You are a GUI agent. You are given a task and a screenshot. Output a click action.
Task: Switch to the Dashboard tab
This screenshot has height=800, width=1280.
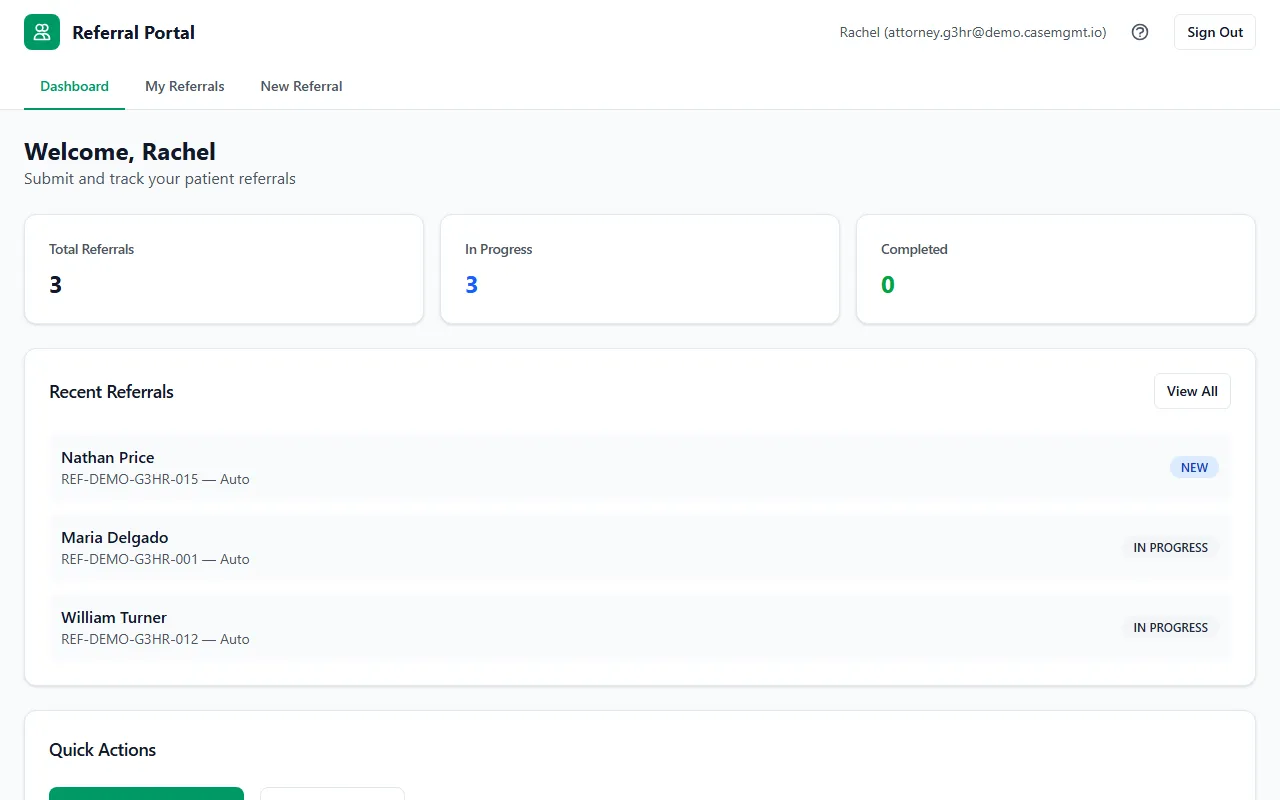click(x=74, y=86)
